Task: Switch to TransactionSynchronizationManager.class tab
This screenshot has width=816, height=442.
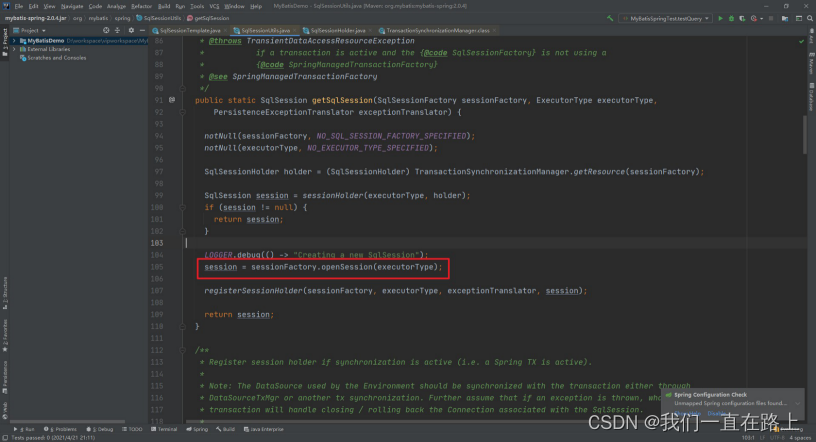Action: [x=437, y=30]
